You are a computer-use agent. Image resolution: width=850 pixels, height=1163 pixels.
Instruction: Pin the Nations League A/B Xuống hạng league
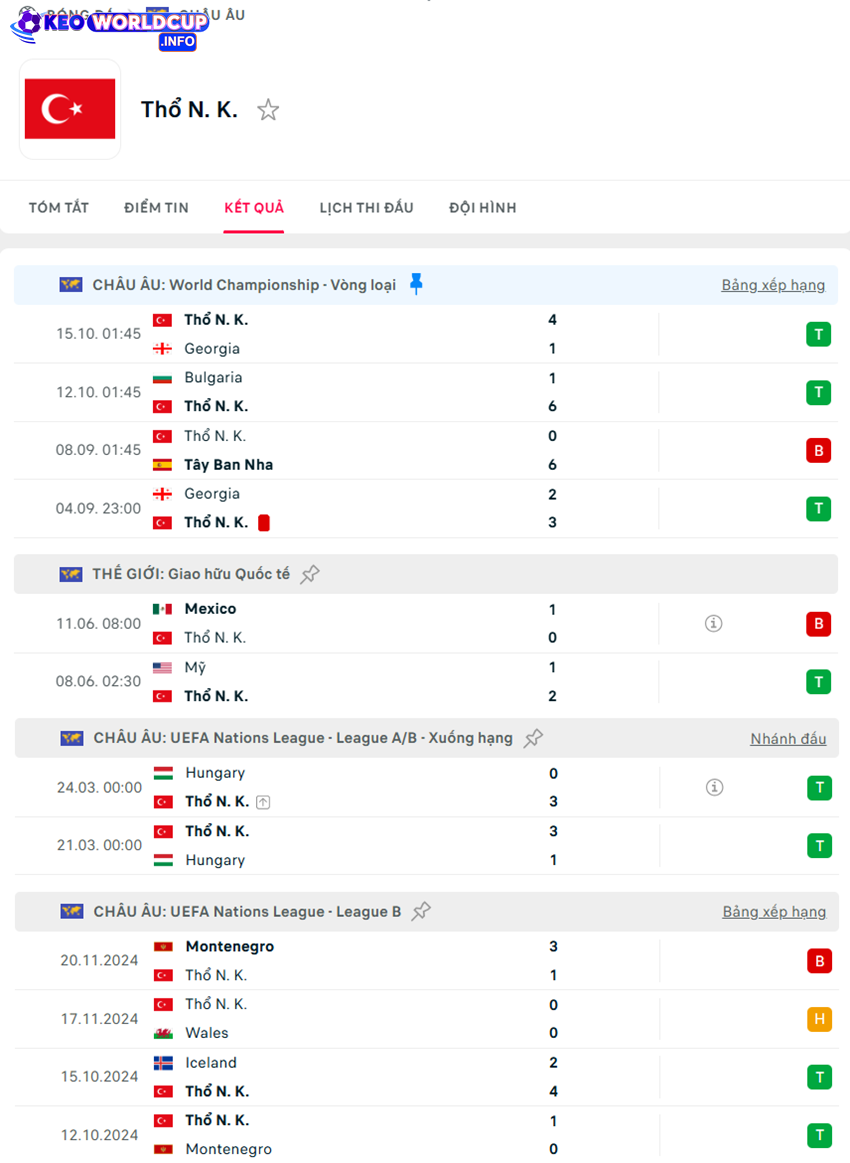coord(533,738)
